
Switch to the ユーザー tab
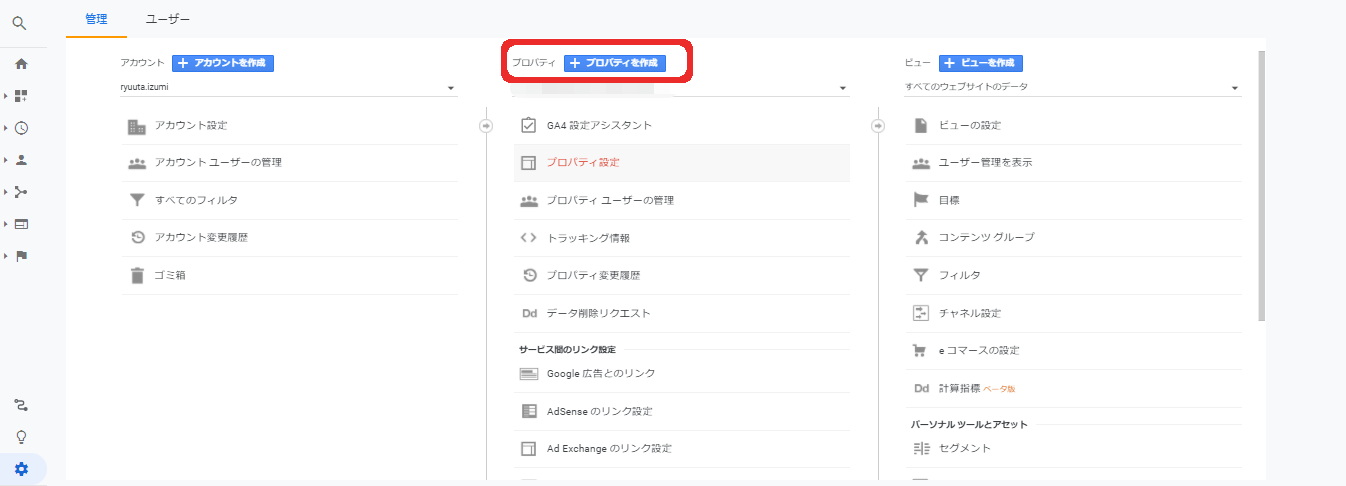168,19
